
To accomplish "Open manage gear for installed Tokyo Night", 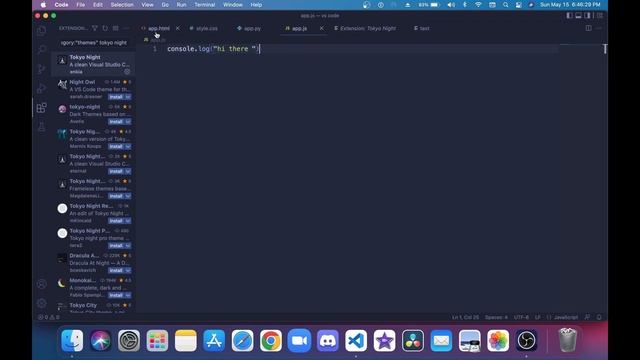I will point(127,71).
